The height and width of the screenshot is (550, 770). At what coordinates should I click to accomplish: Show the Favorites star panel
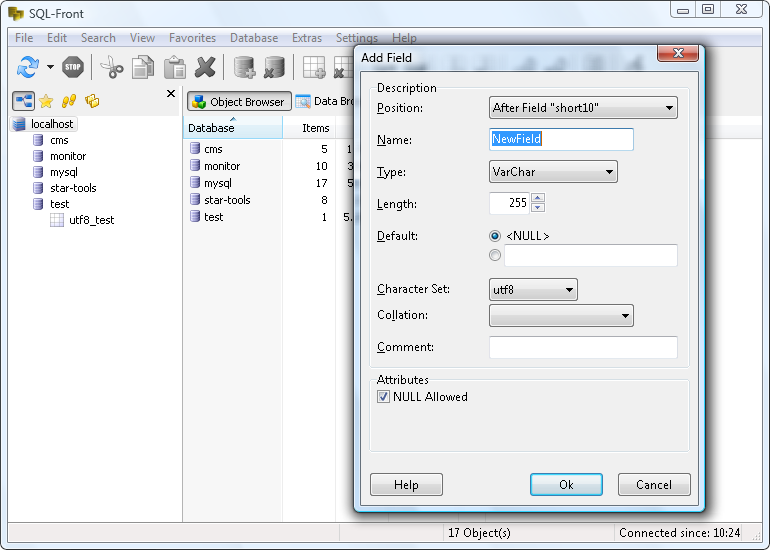pyautogui.click(x=46, y=101)
